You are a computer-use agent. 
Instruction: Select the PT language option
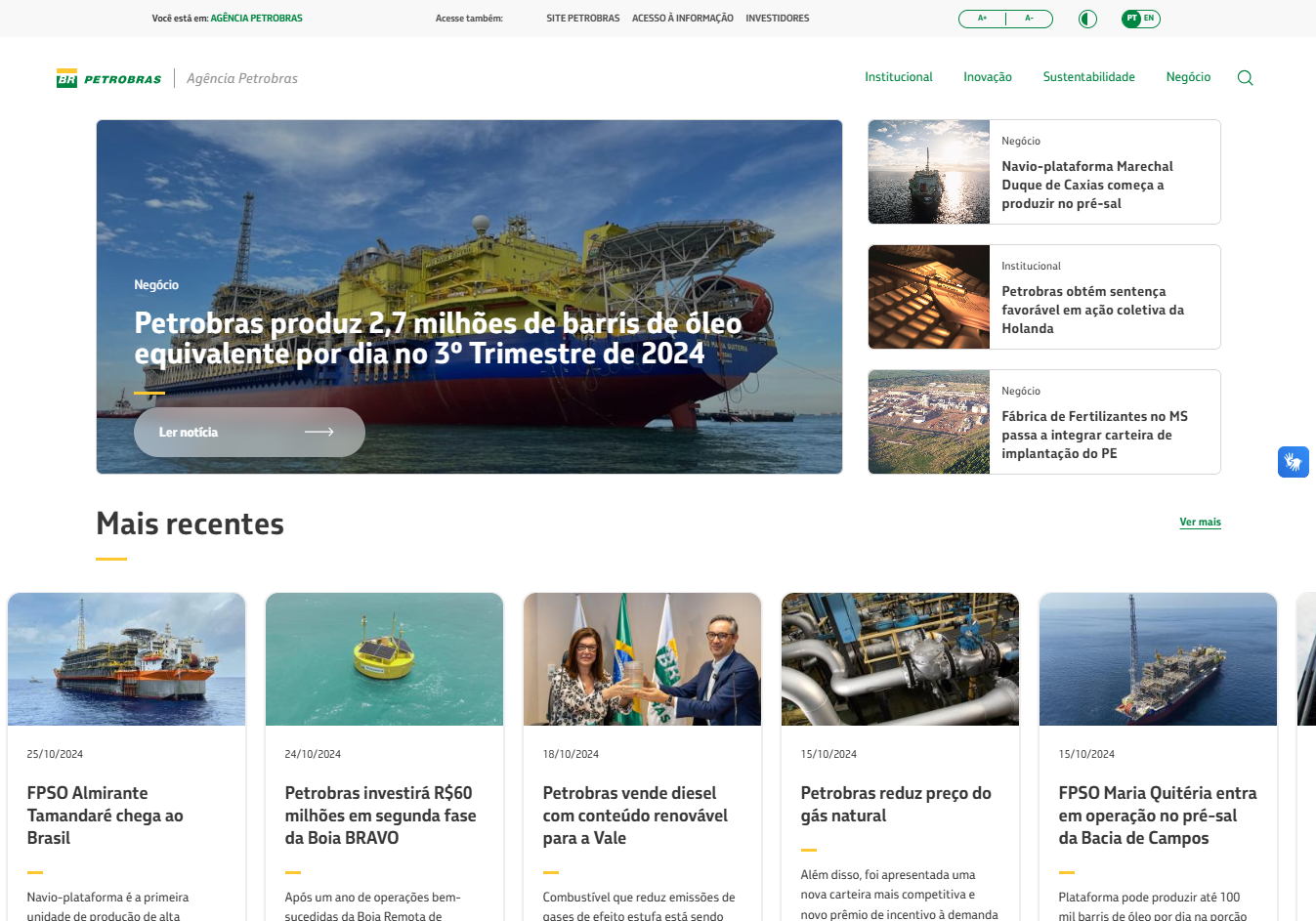1131,19
